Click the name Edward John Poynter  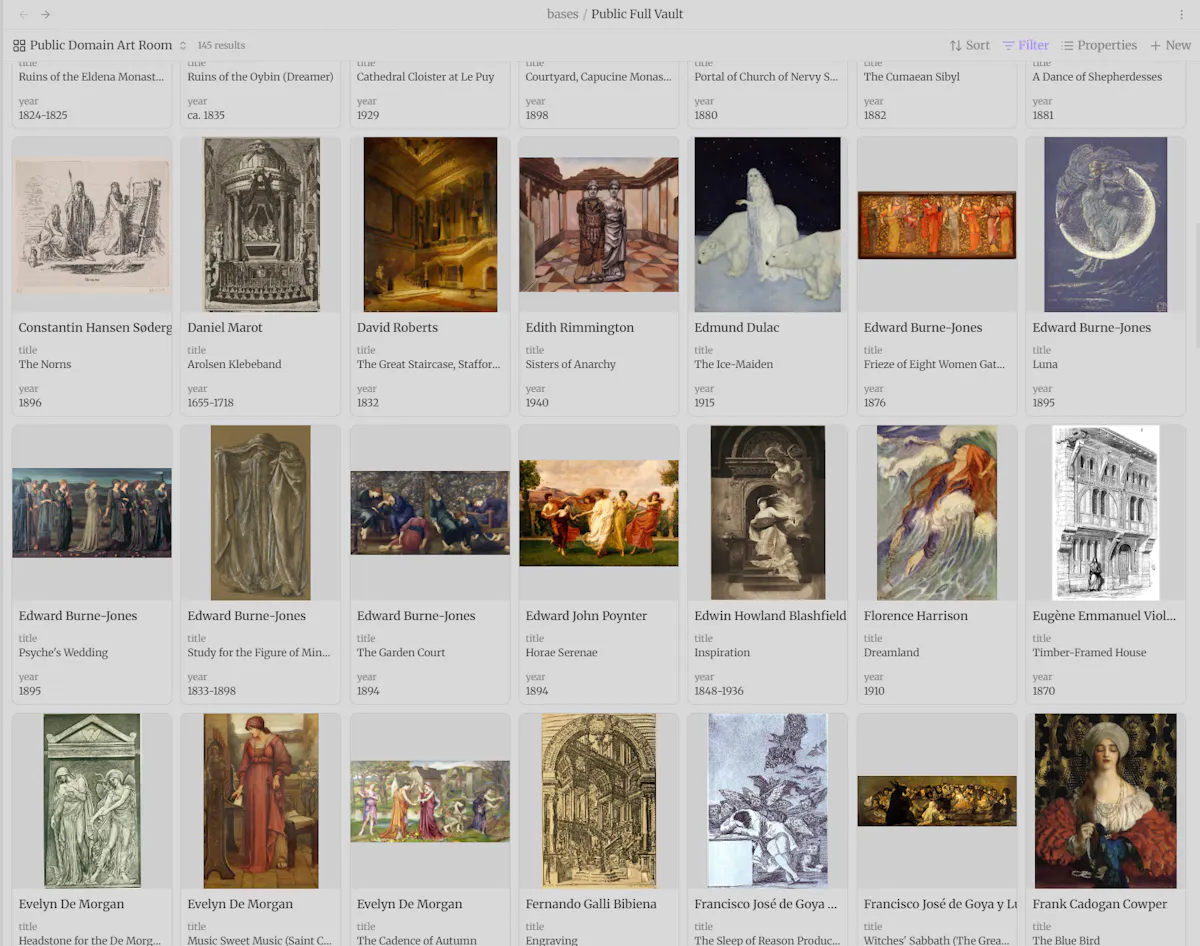tap(586, 616)
